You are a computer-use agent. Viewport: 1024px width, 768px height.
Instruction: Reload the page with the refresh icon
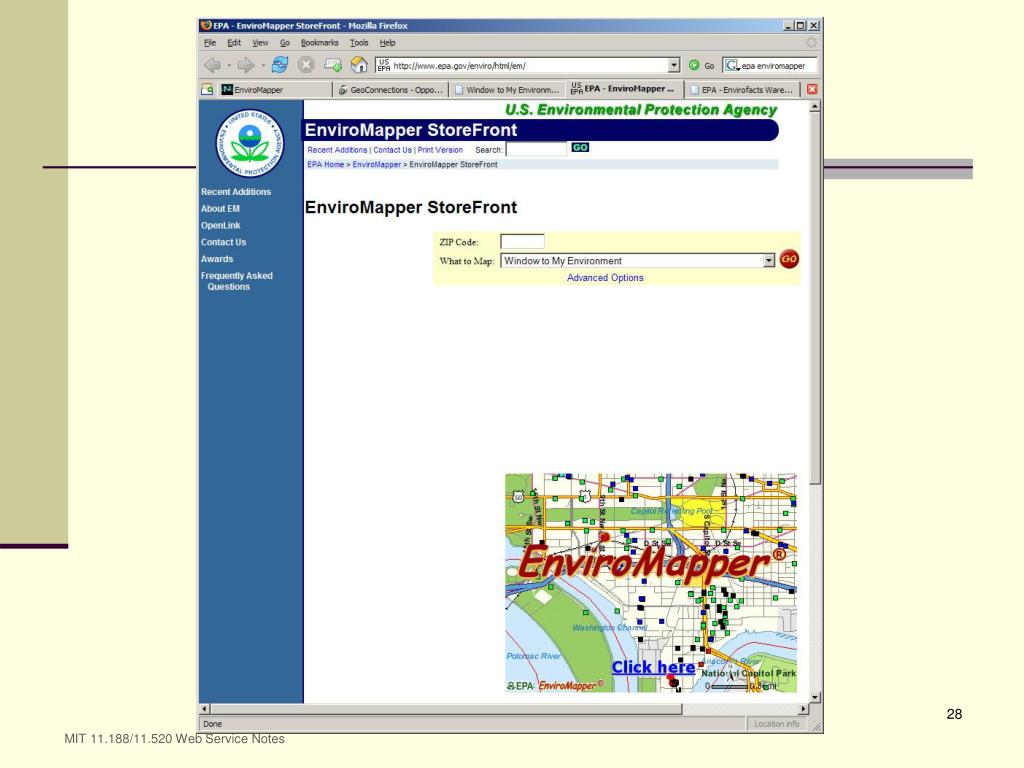point(280,65)
